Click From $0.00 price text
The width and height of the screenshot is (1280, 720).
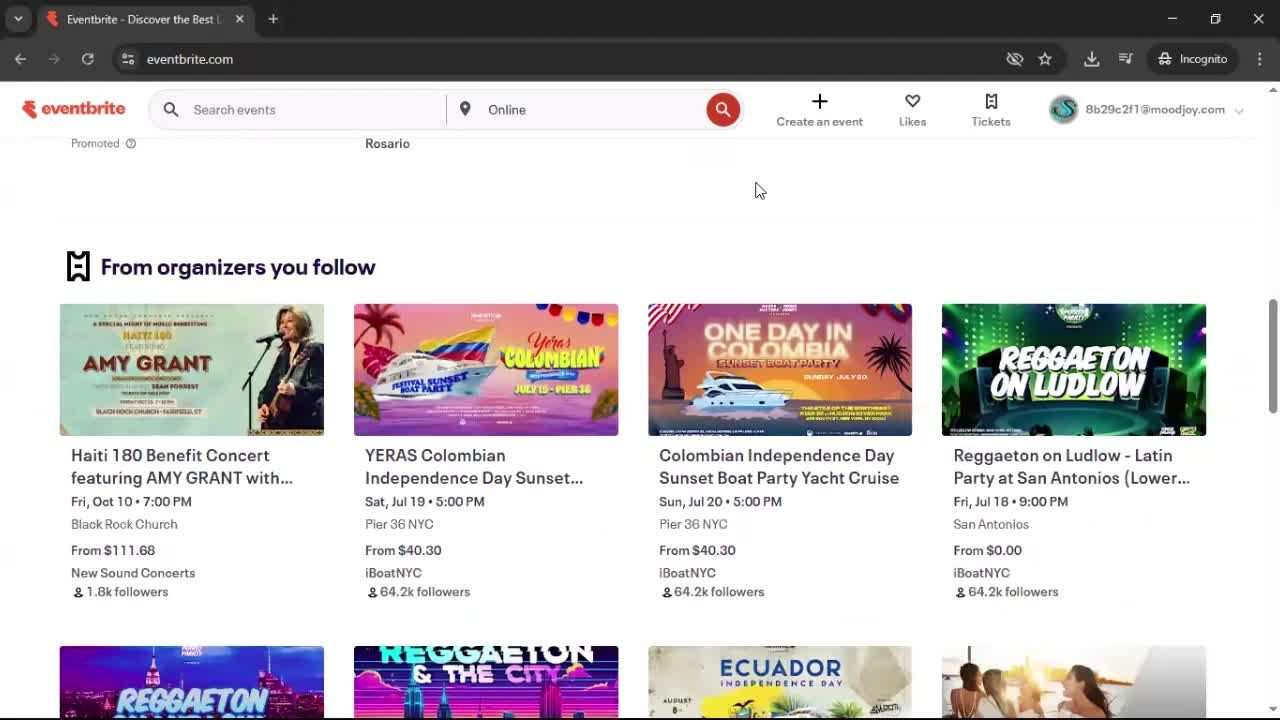click(988, 550)
